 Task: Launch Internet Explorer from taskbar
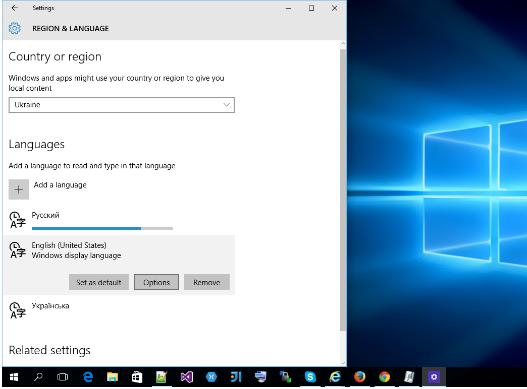335,377
